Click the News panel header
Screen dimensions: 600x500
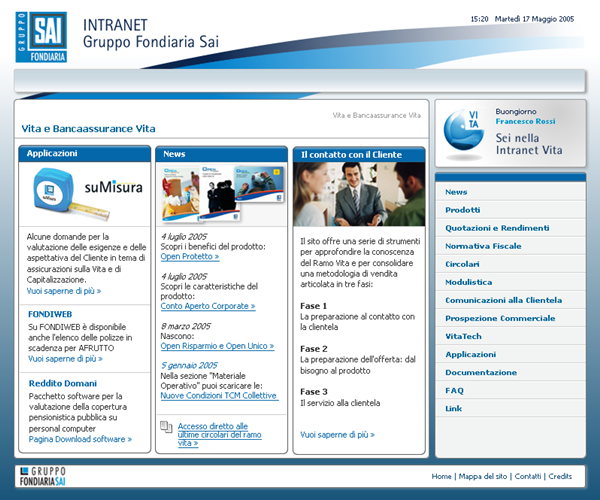point(222,154)
